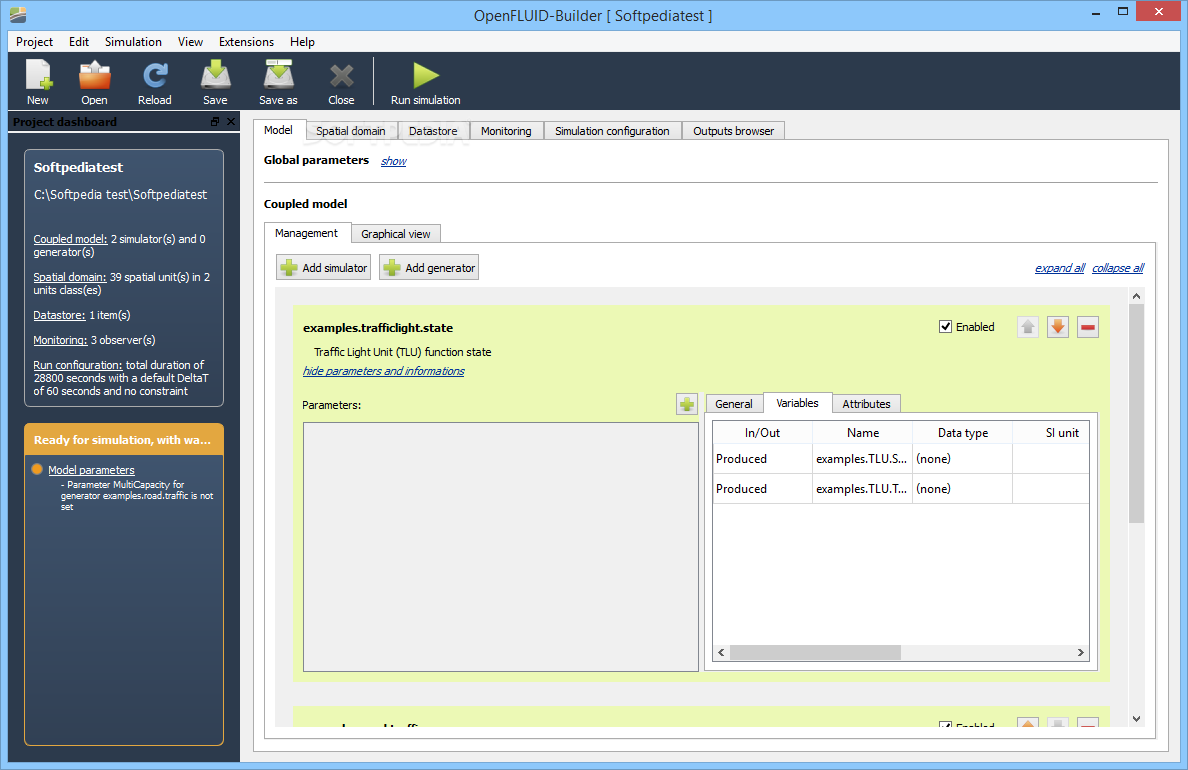Select the Management tab
This screenshot has height=770, width=1188.
click(307, 233)
